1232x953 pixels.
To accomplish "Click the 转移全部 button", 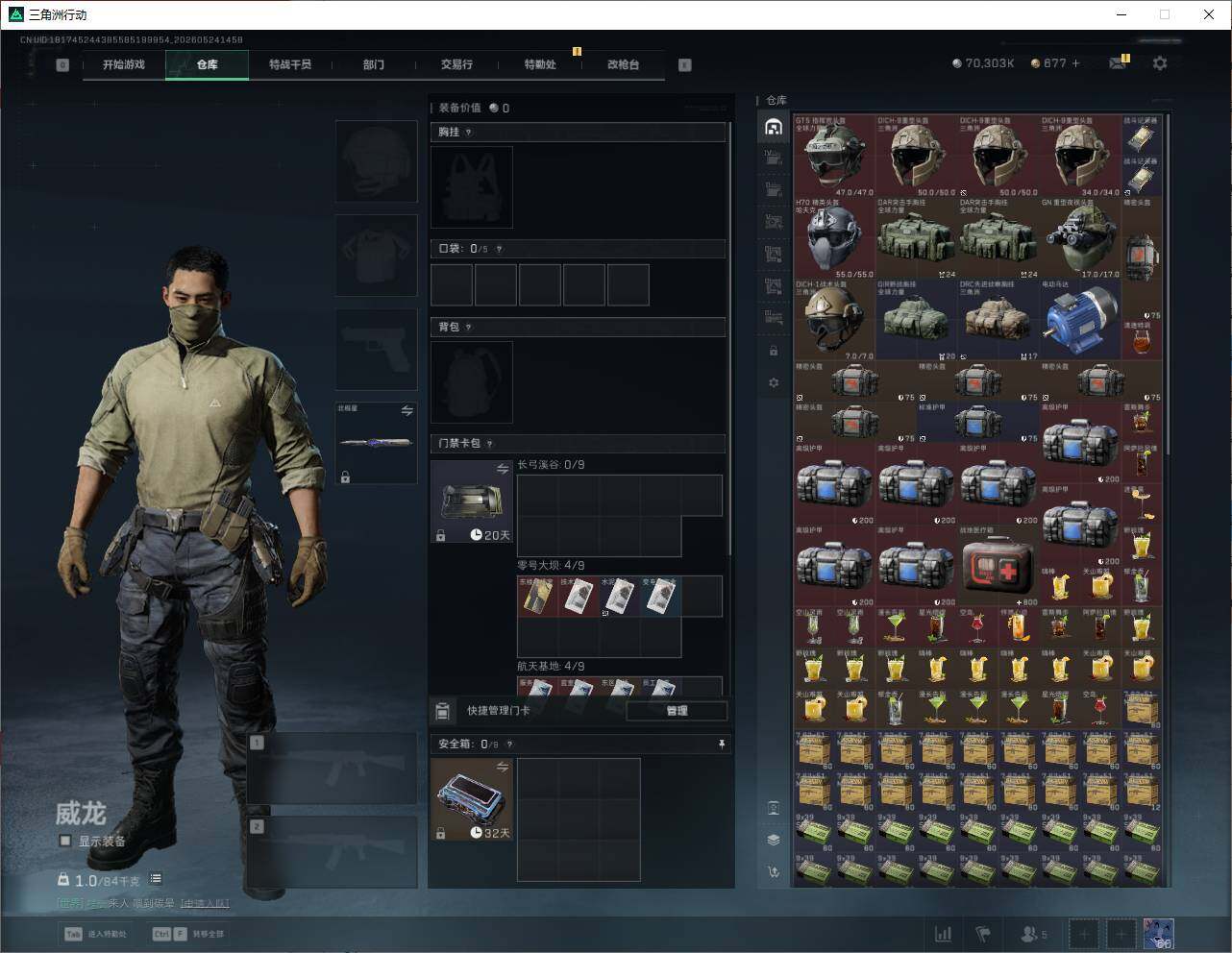I will click(x=188, y=934).
